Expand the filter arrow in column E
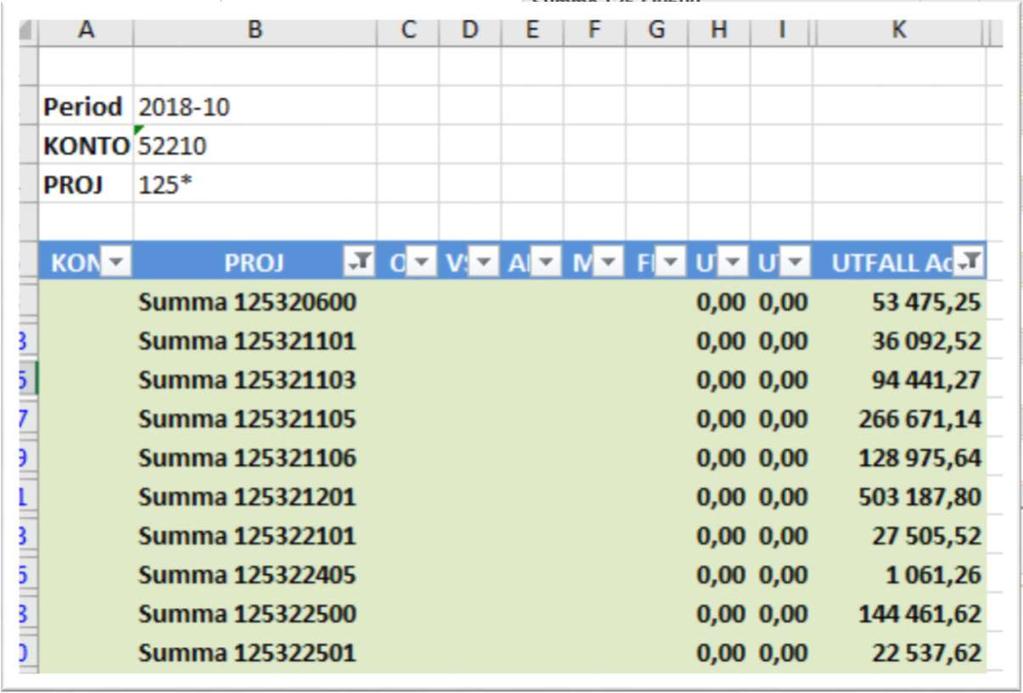 548,263
